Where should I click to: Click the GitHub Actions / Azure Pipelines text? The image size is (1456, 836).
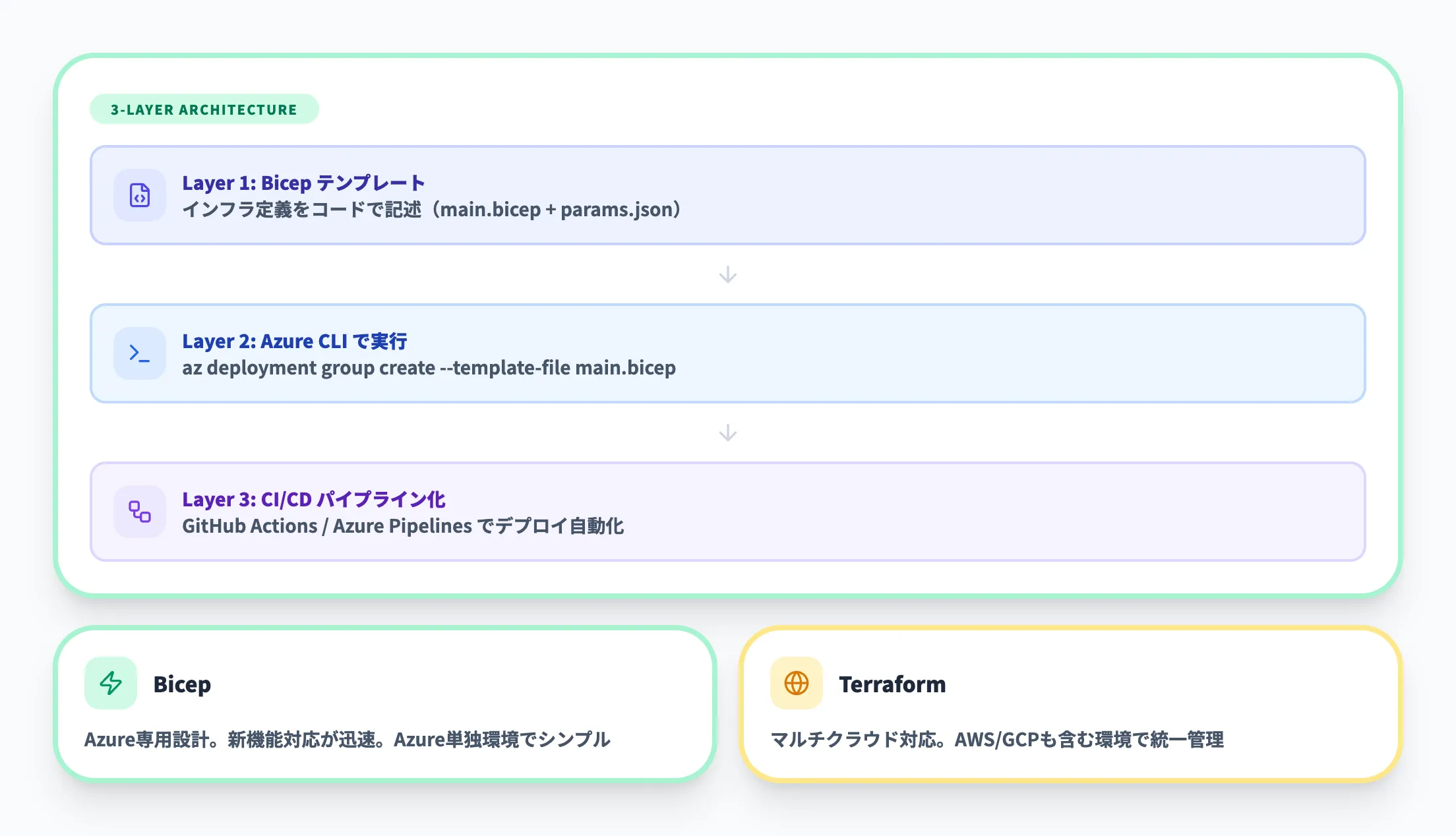405,526
